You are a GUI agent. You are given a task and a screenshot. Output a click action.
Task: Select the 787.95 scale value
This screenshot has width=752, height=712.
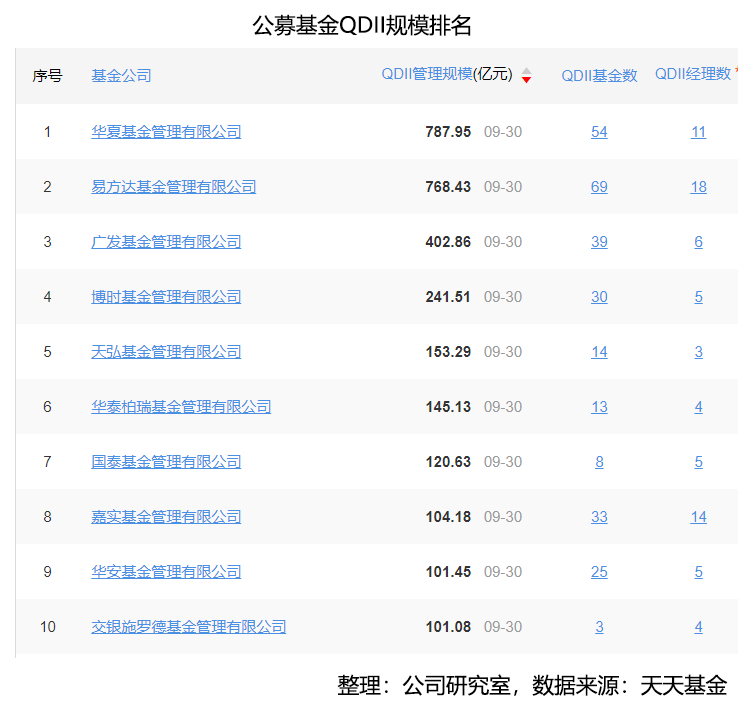(448, 132)
